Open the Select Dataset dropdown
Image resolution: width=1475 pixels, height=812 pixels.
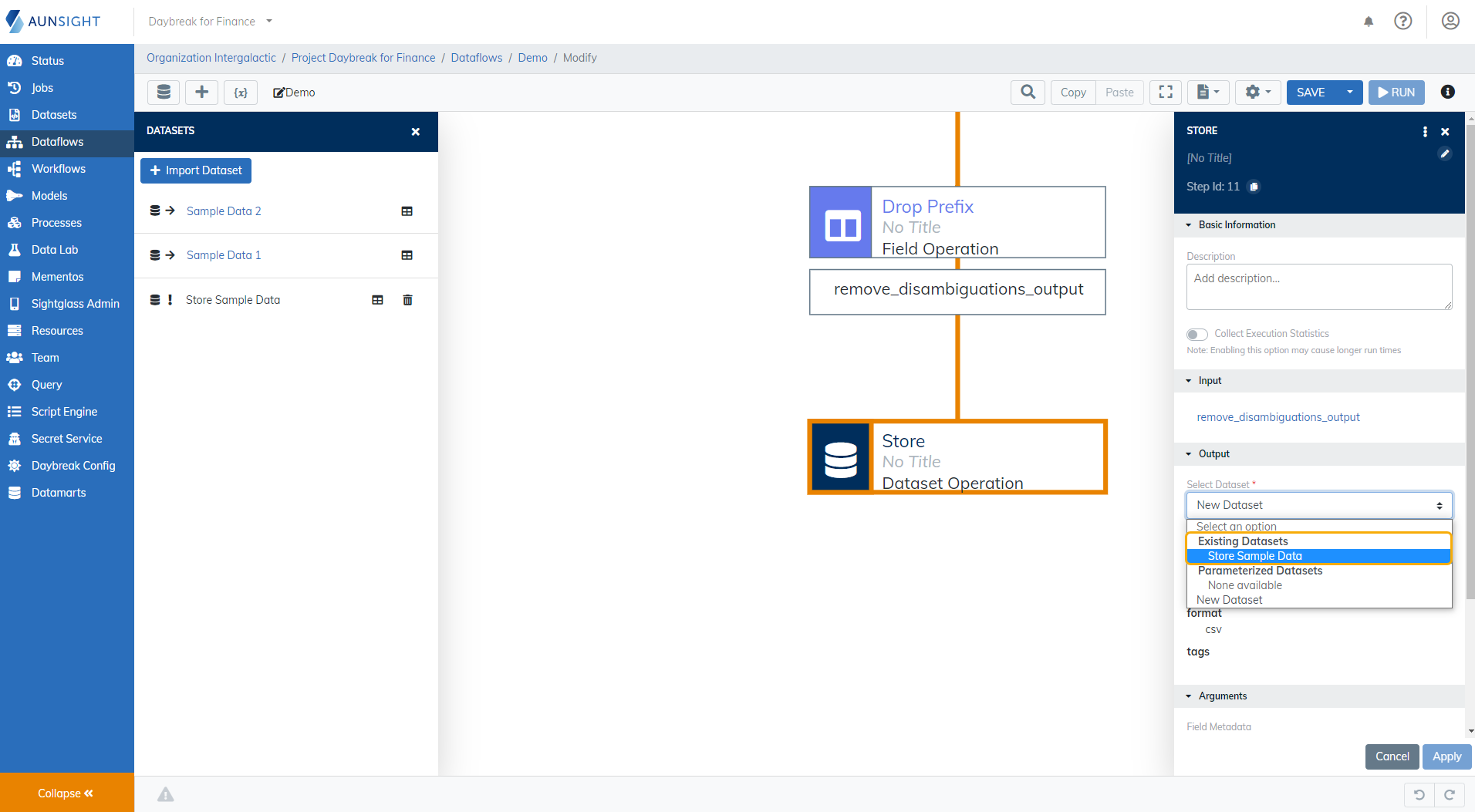click(1318, 505)
